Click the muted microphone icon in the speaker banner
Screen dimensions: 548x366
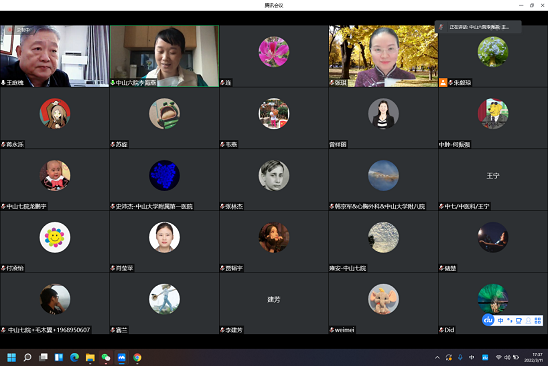pyautogui.click(x=441, y=27)
